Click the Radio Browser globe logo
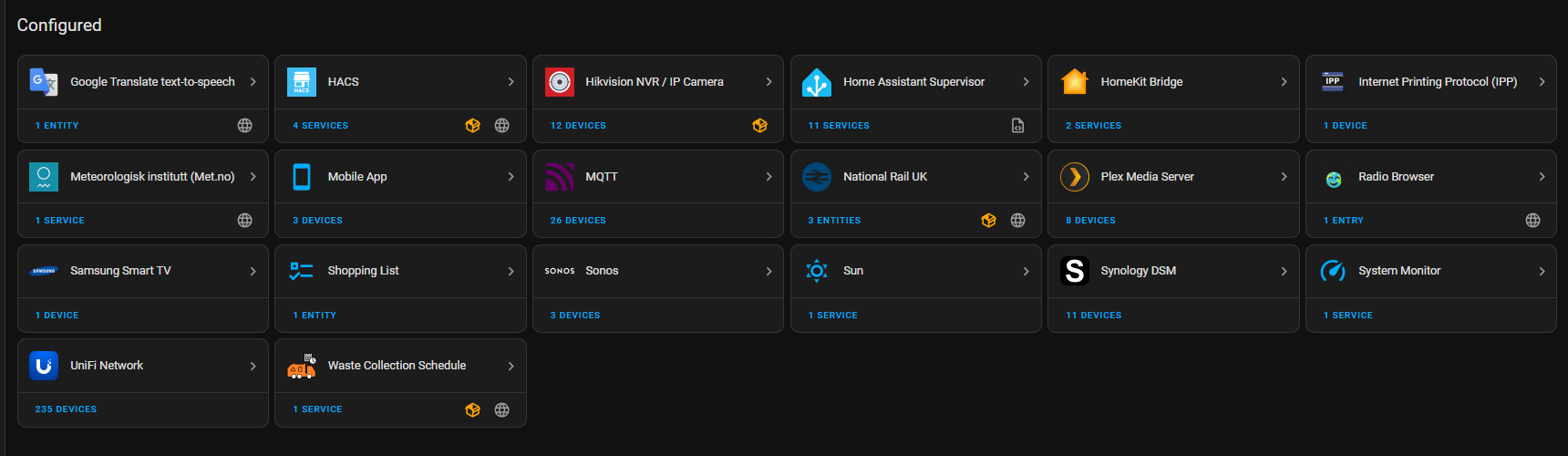 pyautogui.click(x=1333, y=180)
